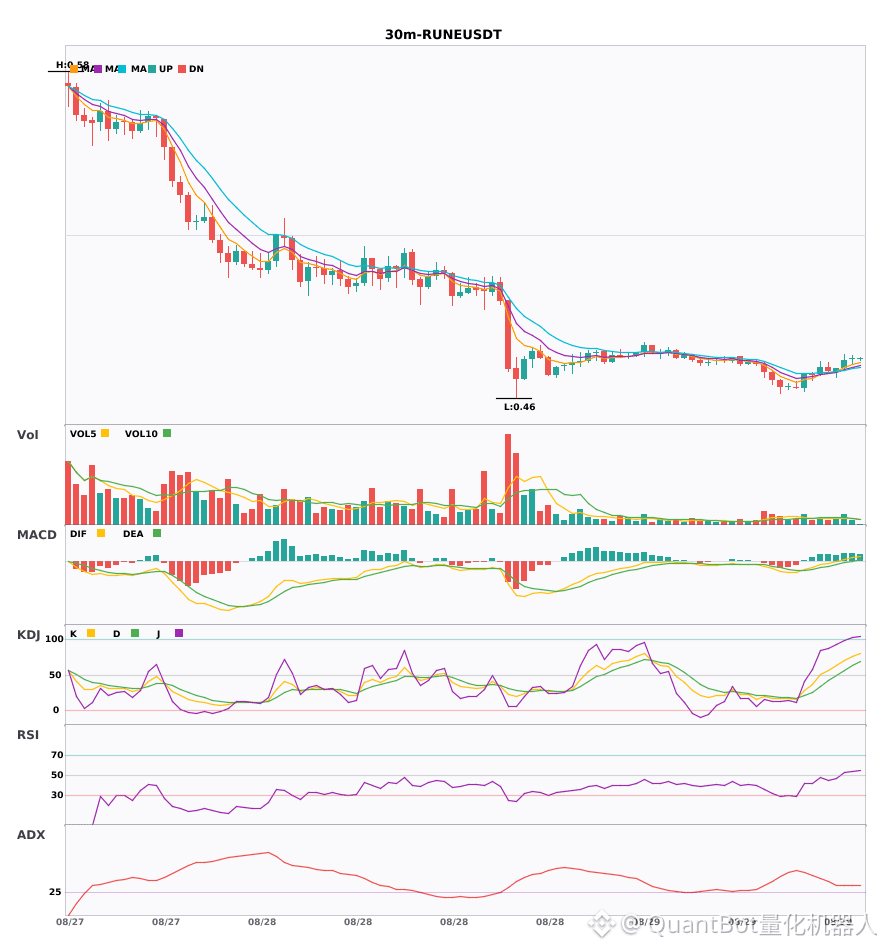Click the VOL10 legend text

(x=141, y=434)
